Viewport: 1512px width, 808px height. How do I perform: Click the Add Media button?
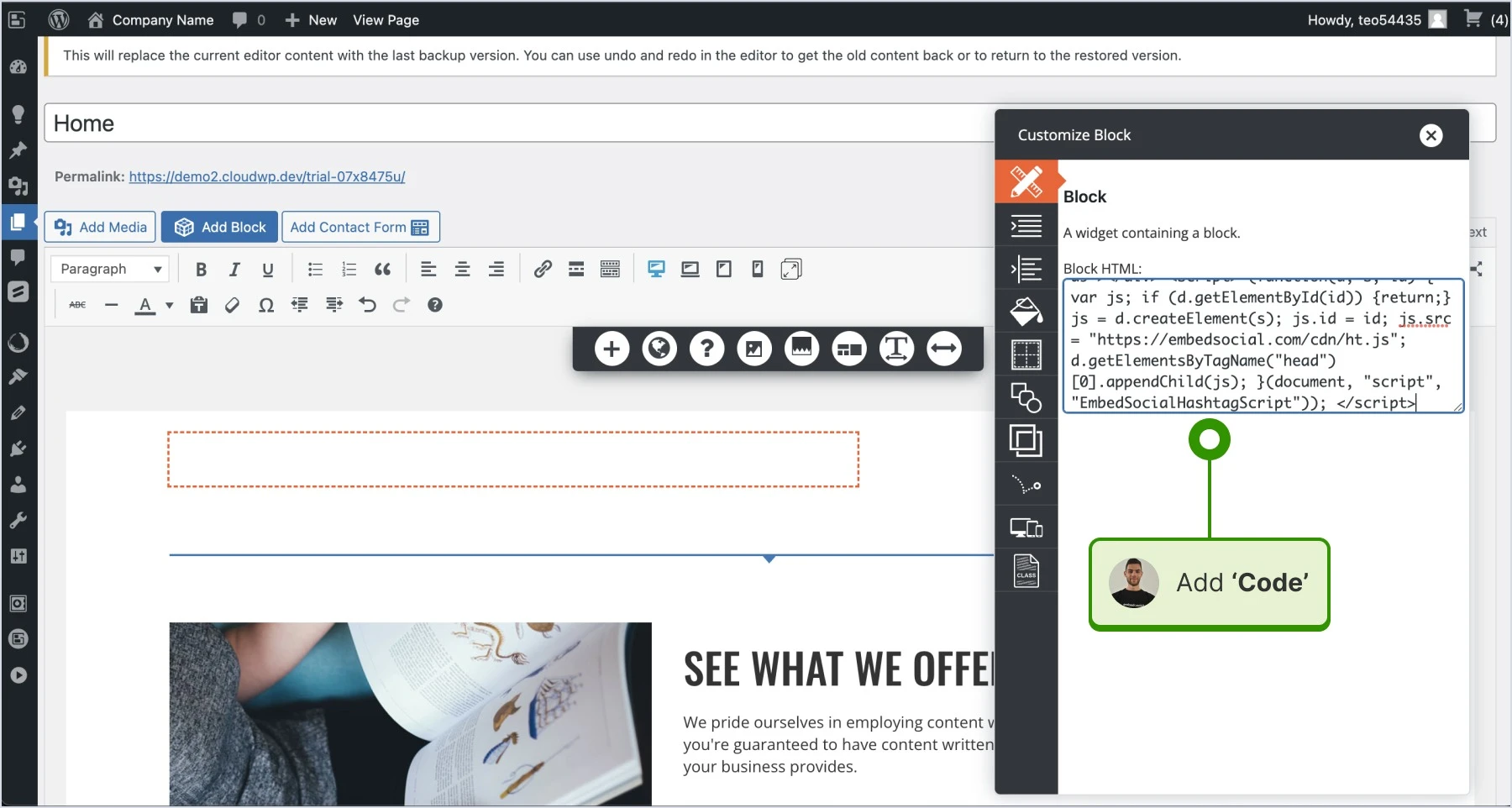point(100,227)
